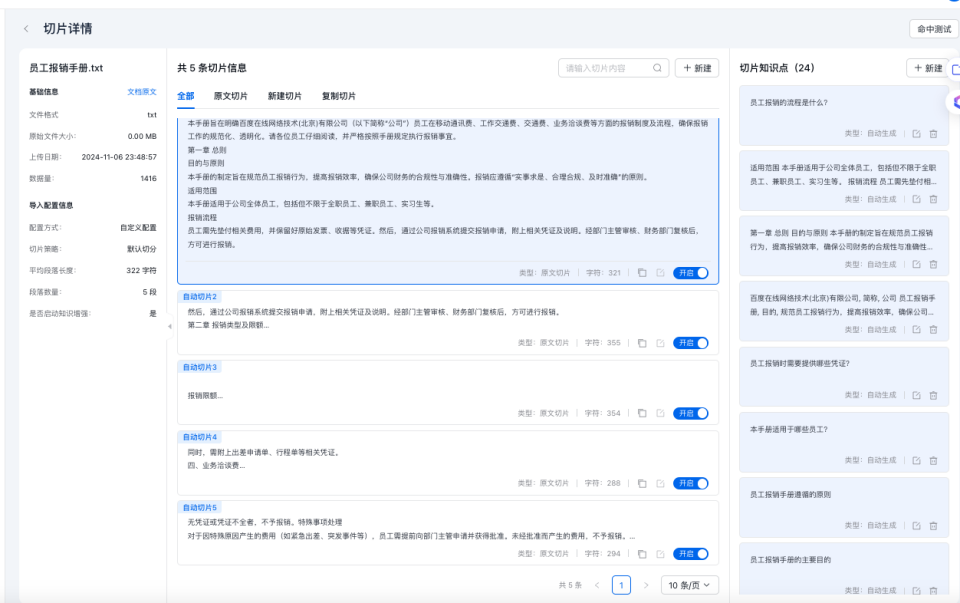Edit knowledge point 本手册适用于哪些员工?
Viewport: 960px width, 603px height.
click(x=916, y=460)
